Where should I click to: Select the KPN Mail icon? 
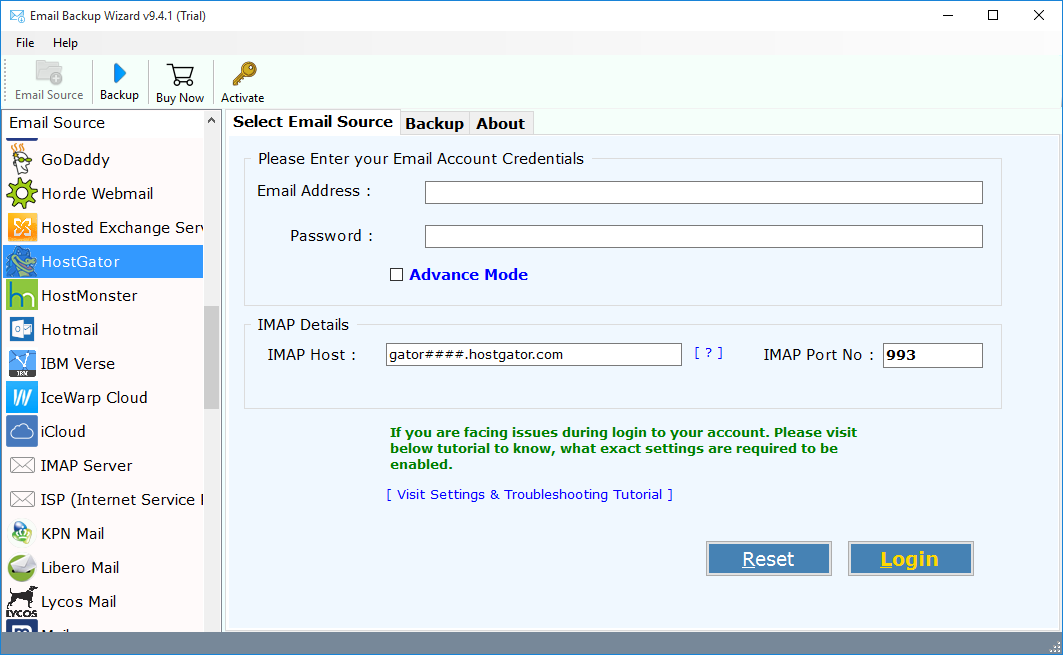point(22,534)
